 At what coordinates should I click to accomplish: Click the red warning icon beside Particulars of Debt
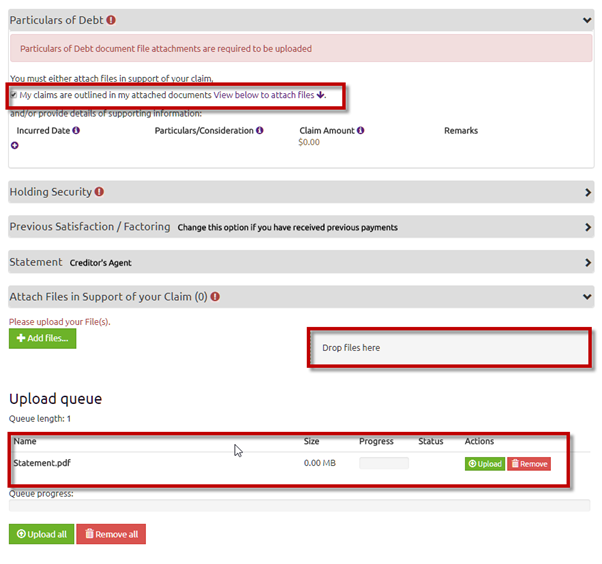click(111, 20)
